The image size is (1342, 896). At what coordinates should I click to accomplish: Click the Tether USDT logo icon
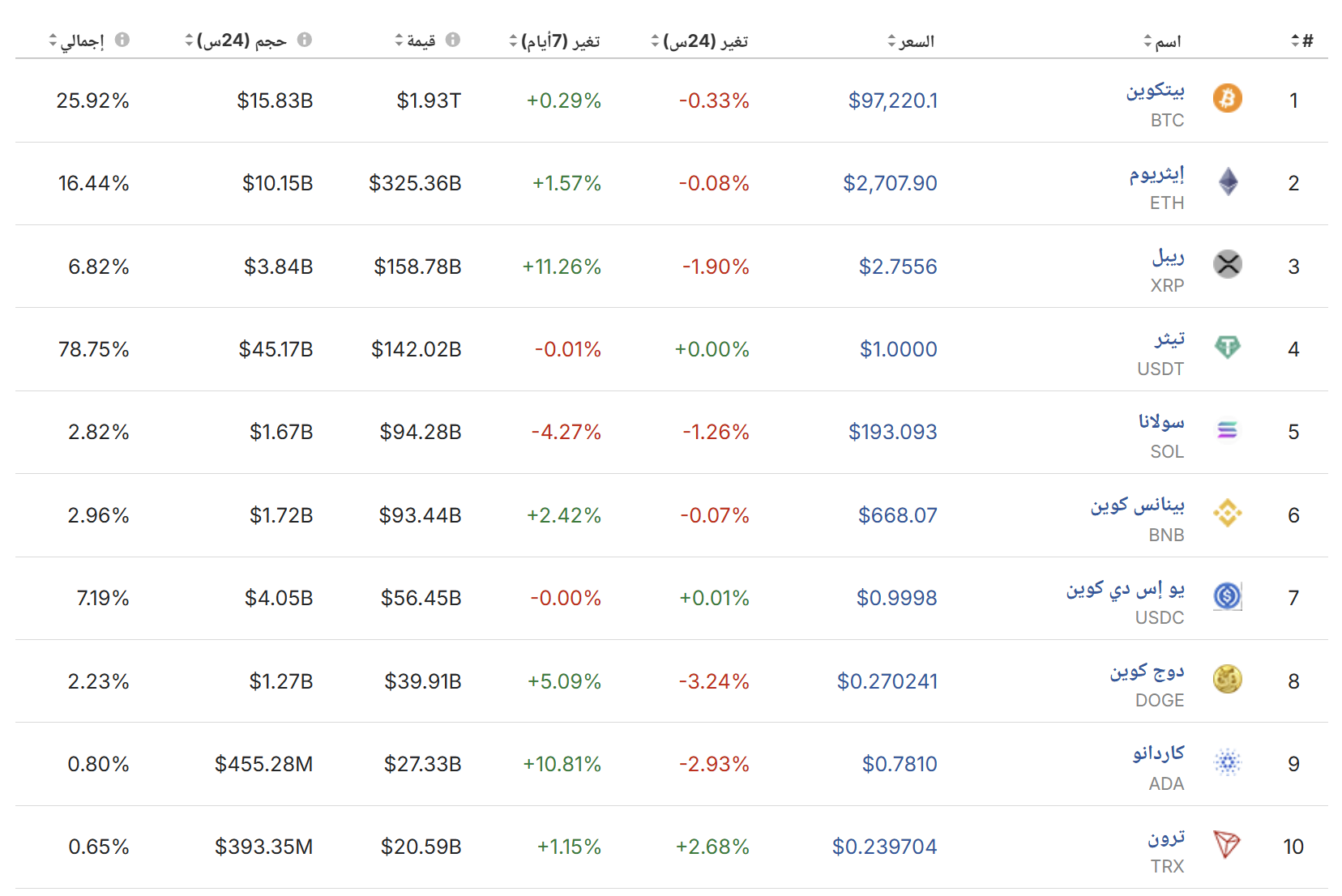click(x=1227, y=347)
